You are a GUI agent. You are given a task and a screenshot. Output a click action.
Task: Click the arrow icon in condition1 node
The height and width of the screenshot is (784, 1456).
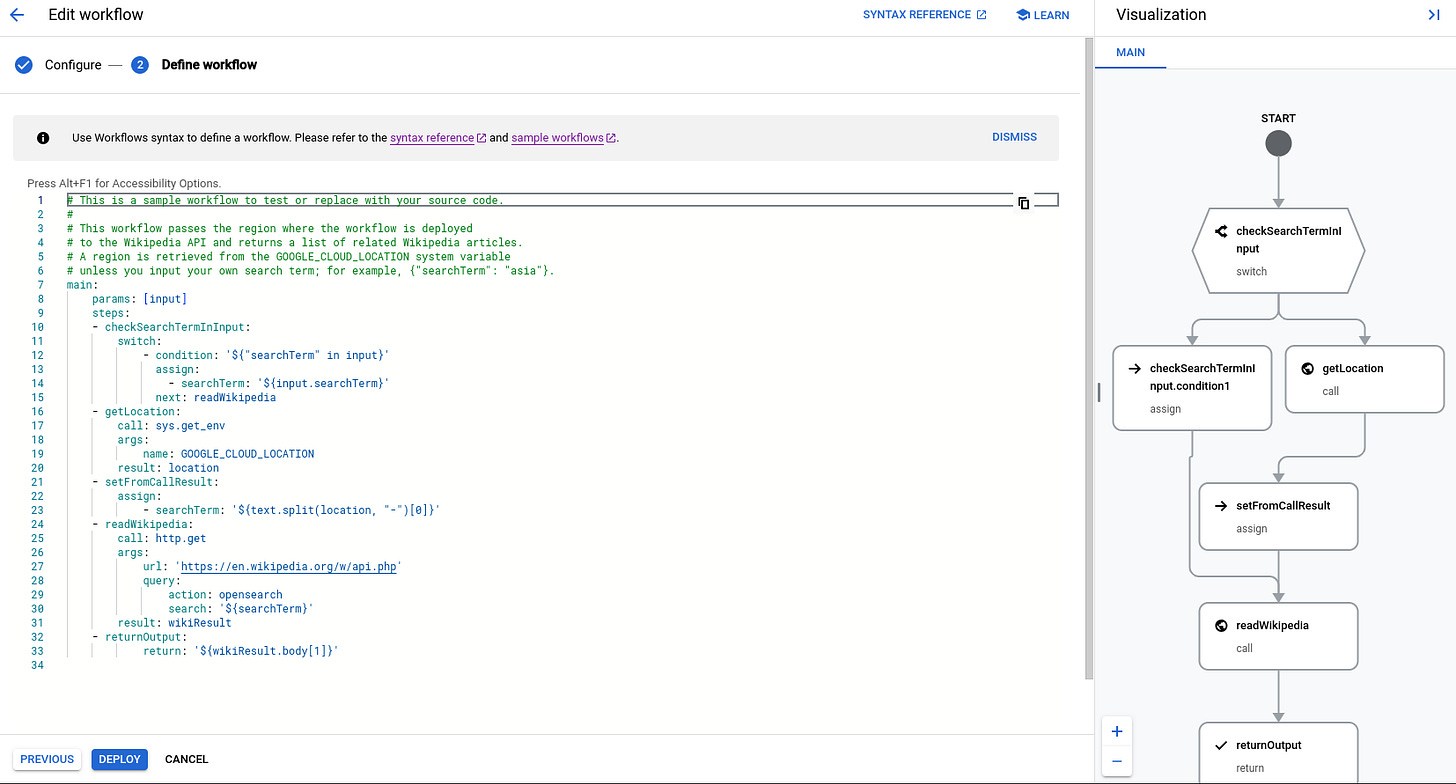1134,369
